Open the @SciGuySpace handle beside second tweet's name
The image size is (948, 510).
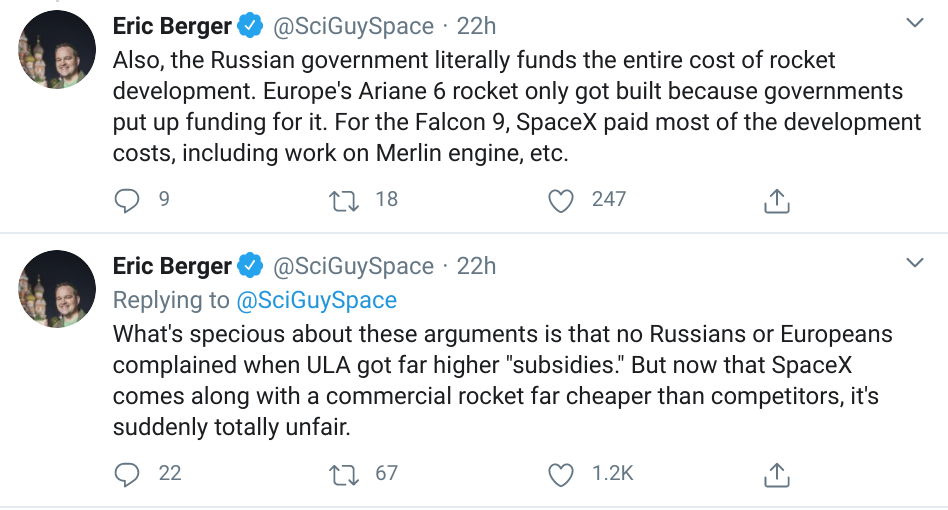[353, 266]
